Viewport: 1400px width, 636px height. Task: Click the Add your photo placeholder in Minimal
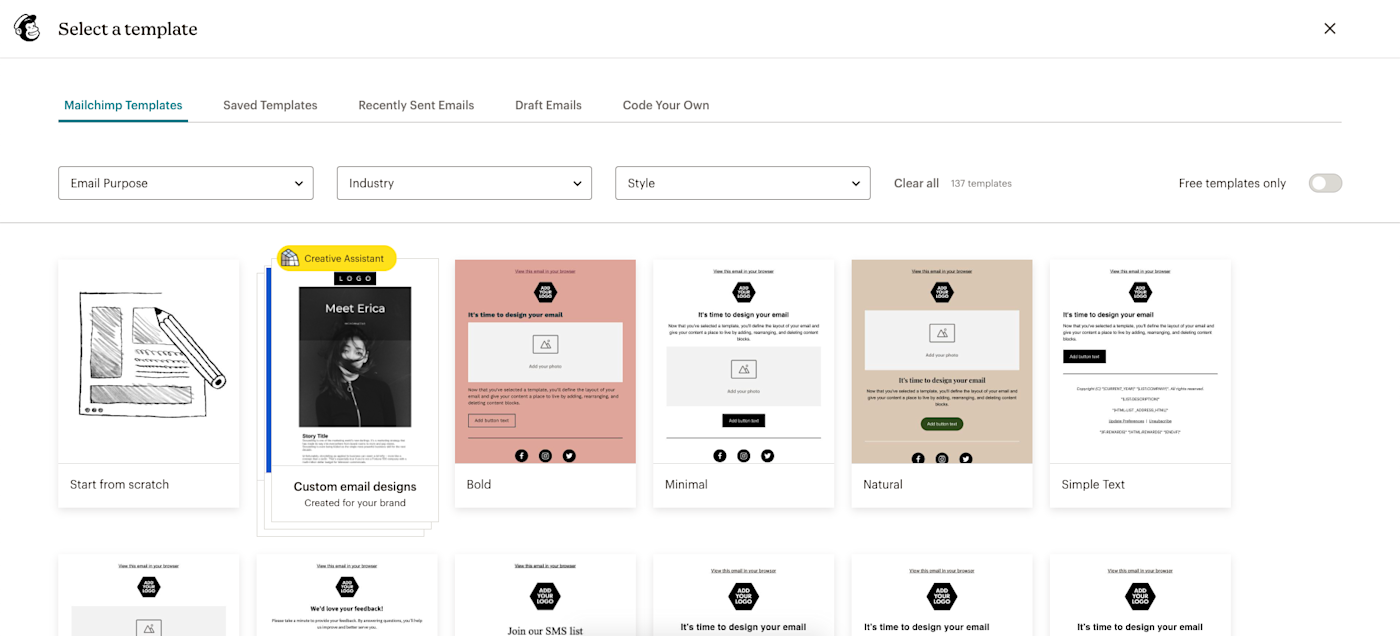point(743,376)
